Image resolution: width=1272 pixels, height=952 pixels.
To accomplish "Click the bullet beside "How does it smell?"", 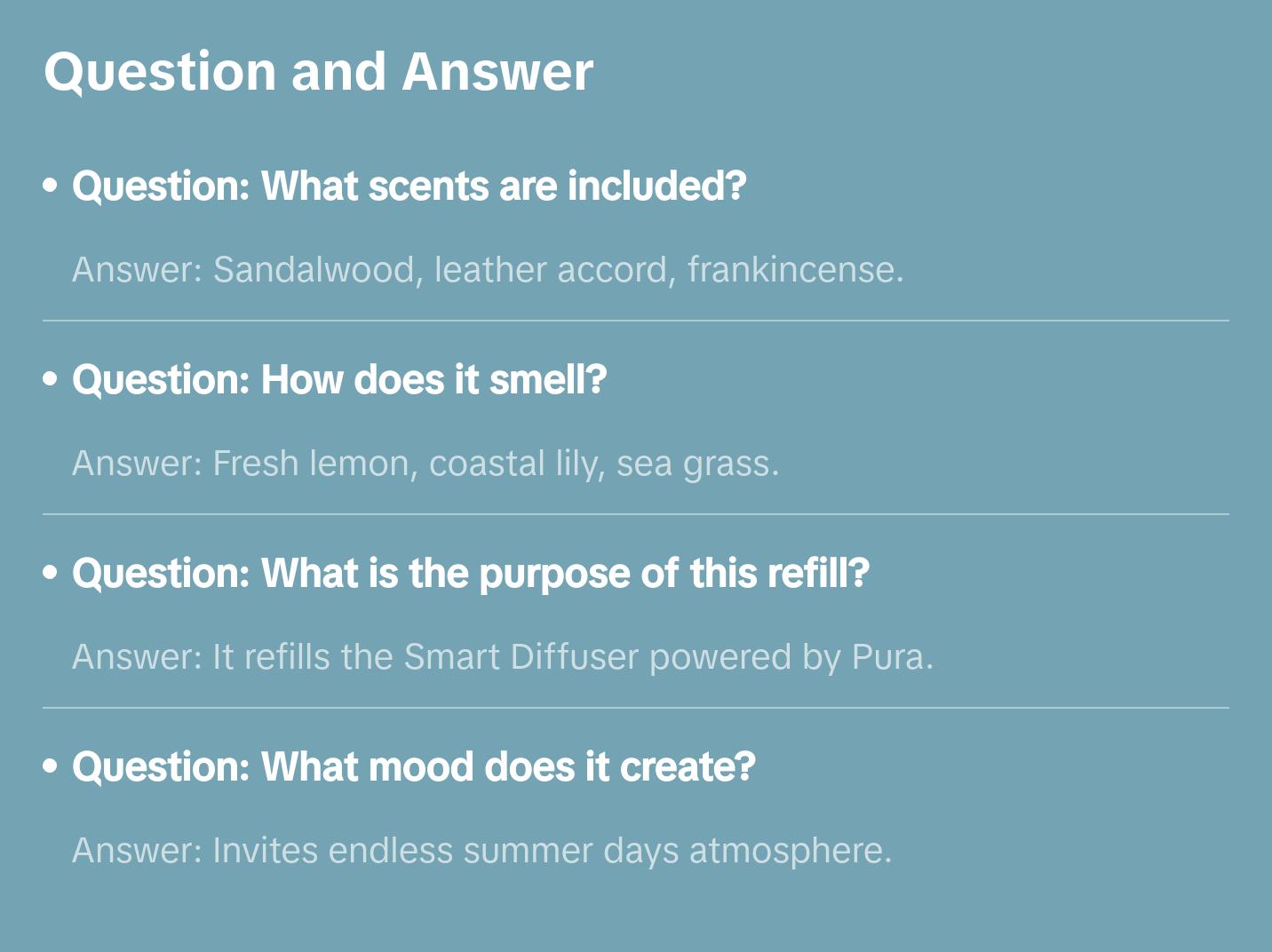I will (x=51, y=379).
